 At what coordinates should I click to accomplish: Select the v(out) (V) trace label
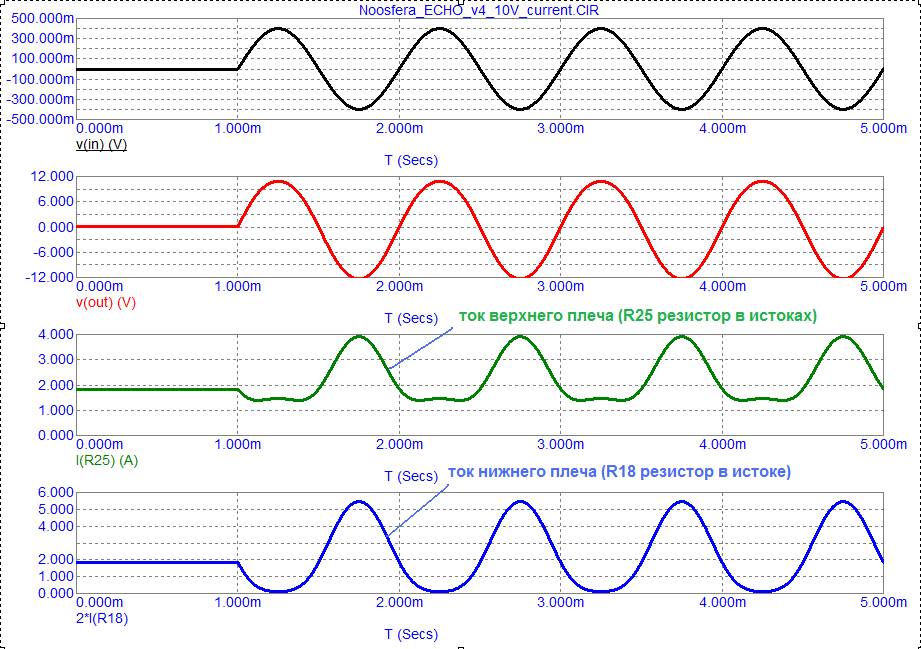point(106,302)
